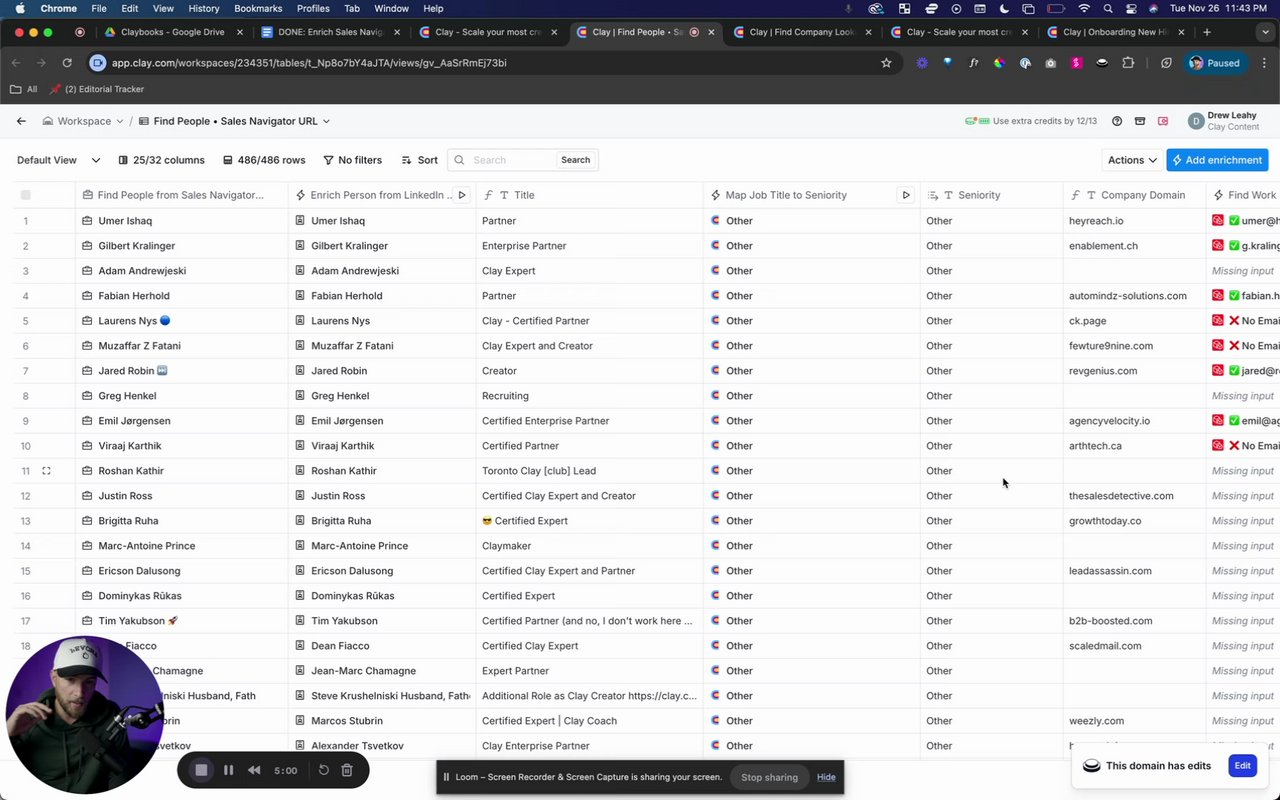Image resolution: width=1280 pixels, height=800 pixels.
Task: Switch to the Clay | Onboarding New Hires tab
Action: 1115,32
